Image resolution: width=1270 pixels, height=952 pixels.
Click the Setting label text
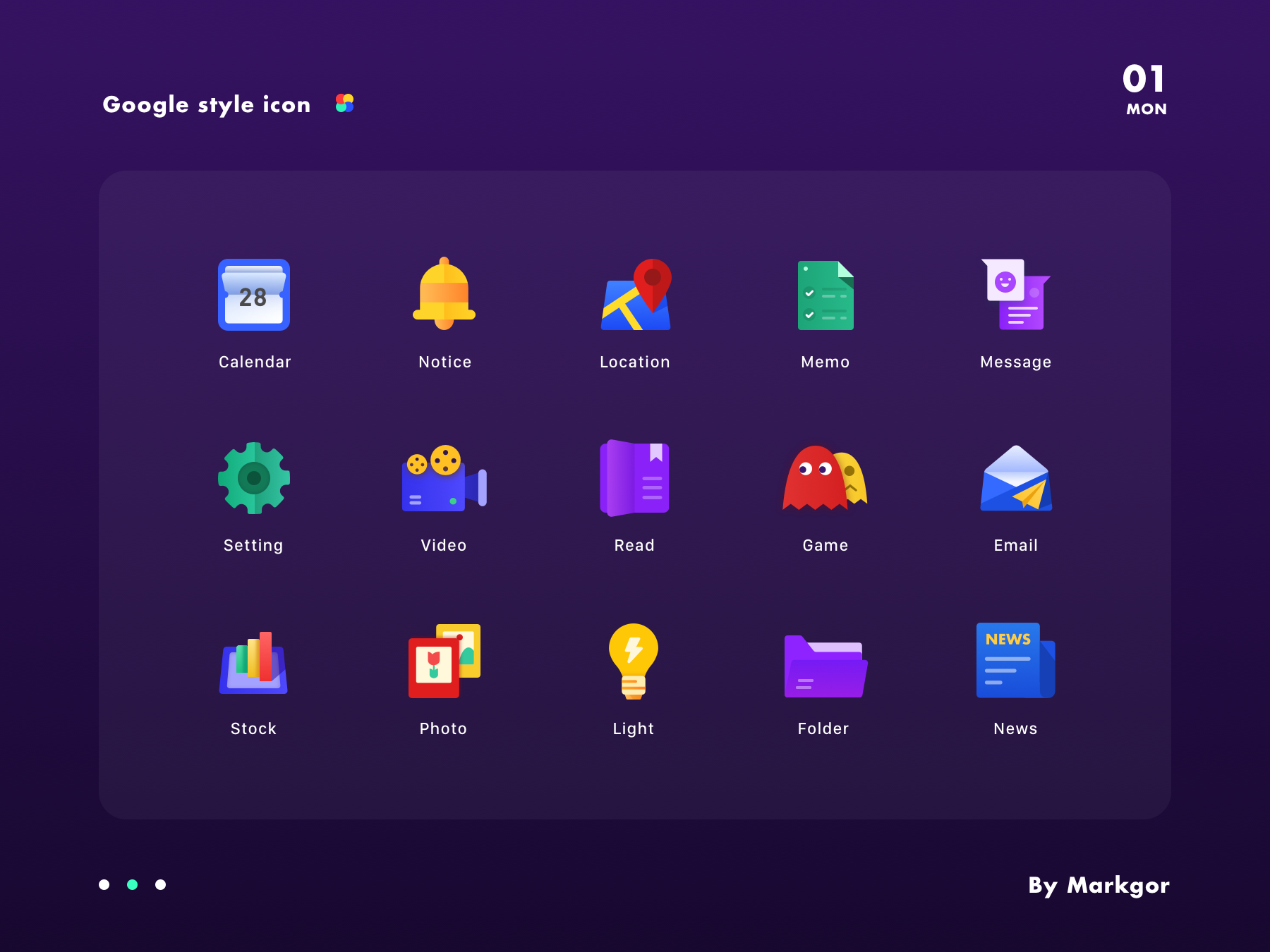[253, 546]
